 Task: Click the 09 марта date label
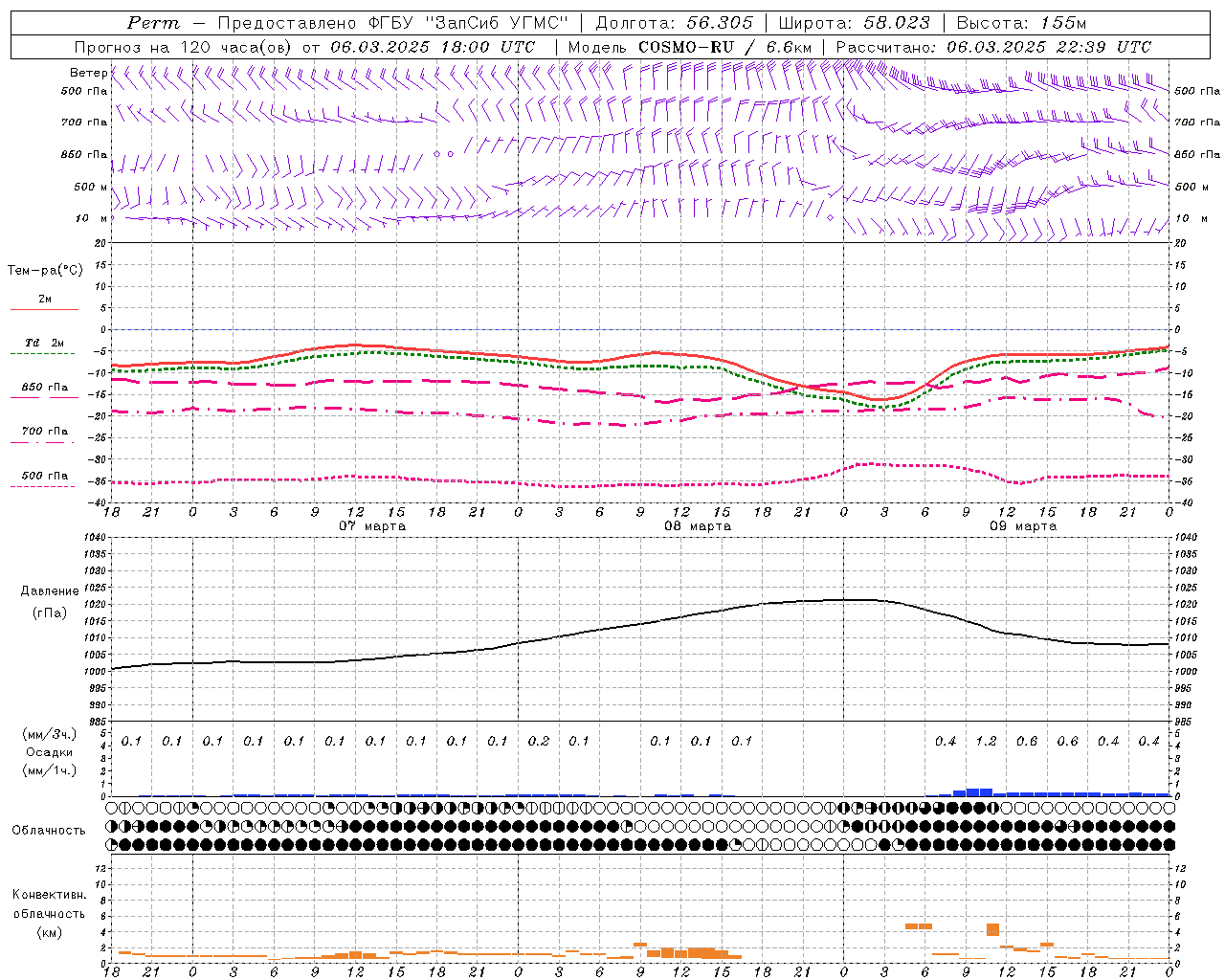click(1023, 526)
